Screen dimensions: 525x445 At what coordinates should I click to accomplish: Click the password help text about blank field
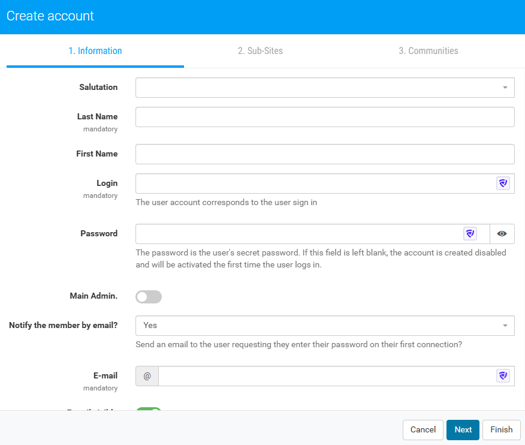pyautogui.click(x=321, y=258)
